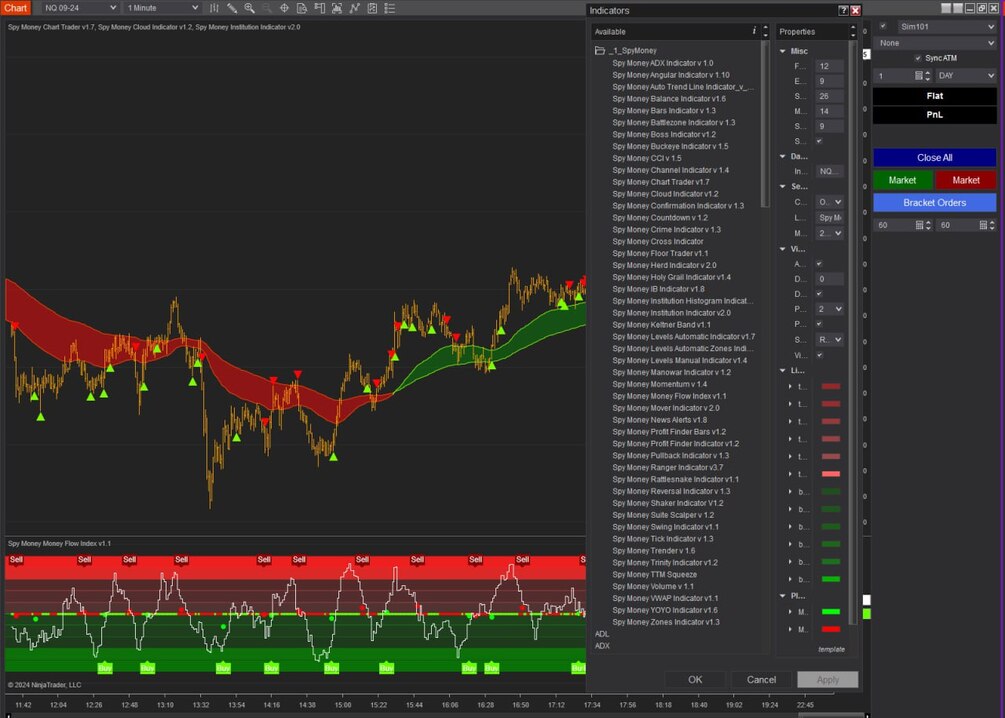1005x718 pixels.
Task: Select the pencil drawing tools icon
Action: (x=232, y=8)
